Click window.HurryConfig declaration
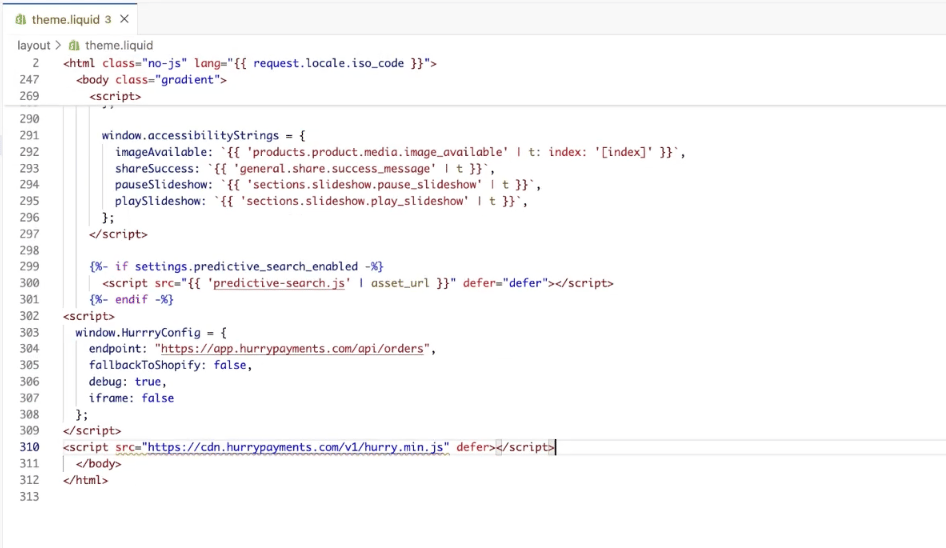946x548 pixels. pos(138,333)
